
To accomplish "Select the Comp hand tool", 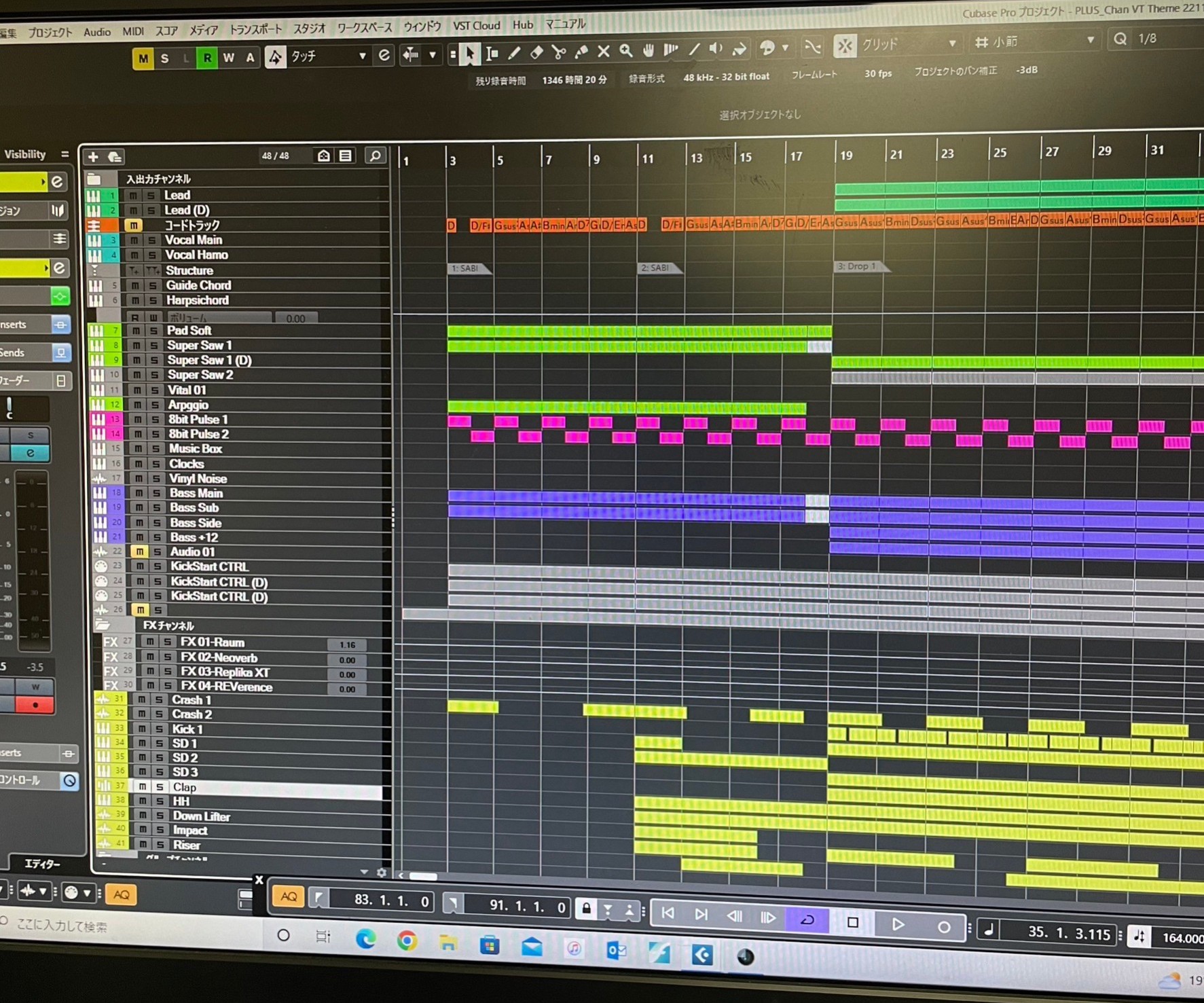I will click(x=649, y=50).
